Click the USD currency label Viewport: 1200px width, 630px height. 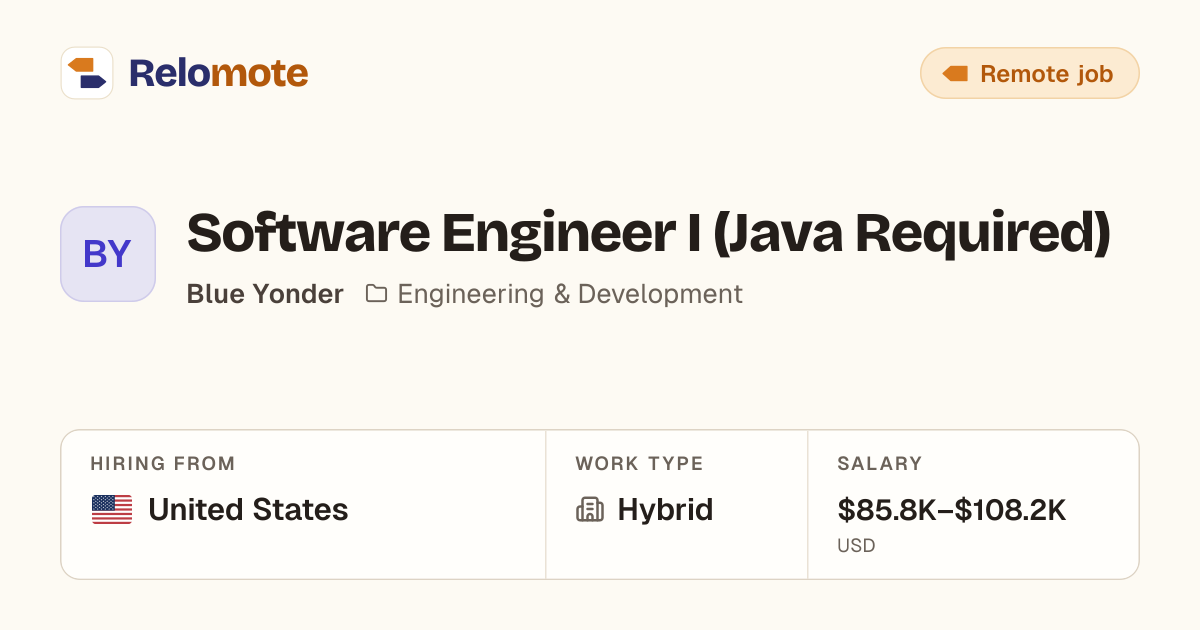click(856, 546)
